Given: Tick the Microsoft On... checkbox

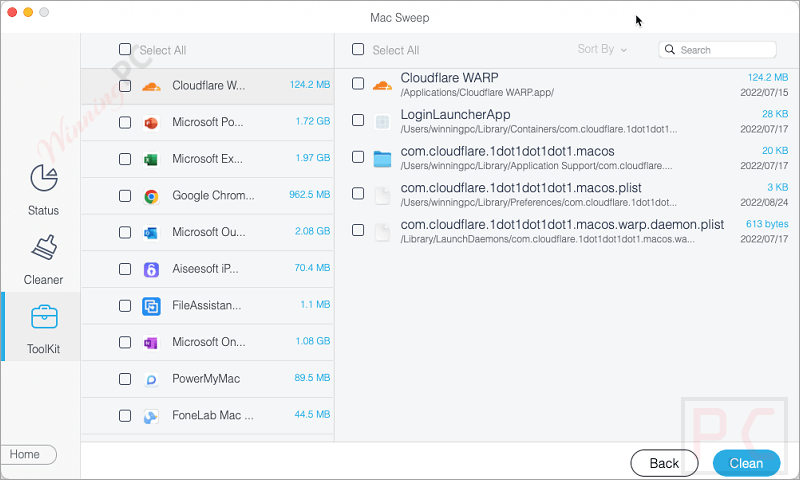Looking at the screenshot, I should (x=125, y=342).
